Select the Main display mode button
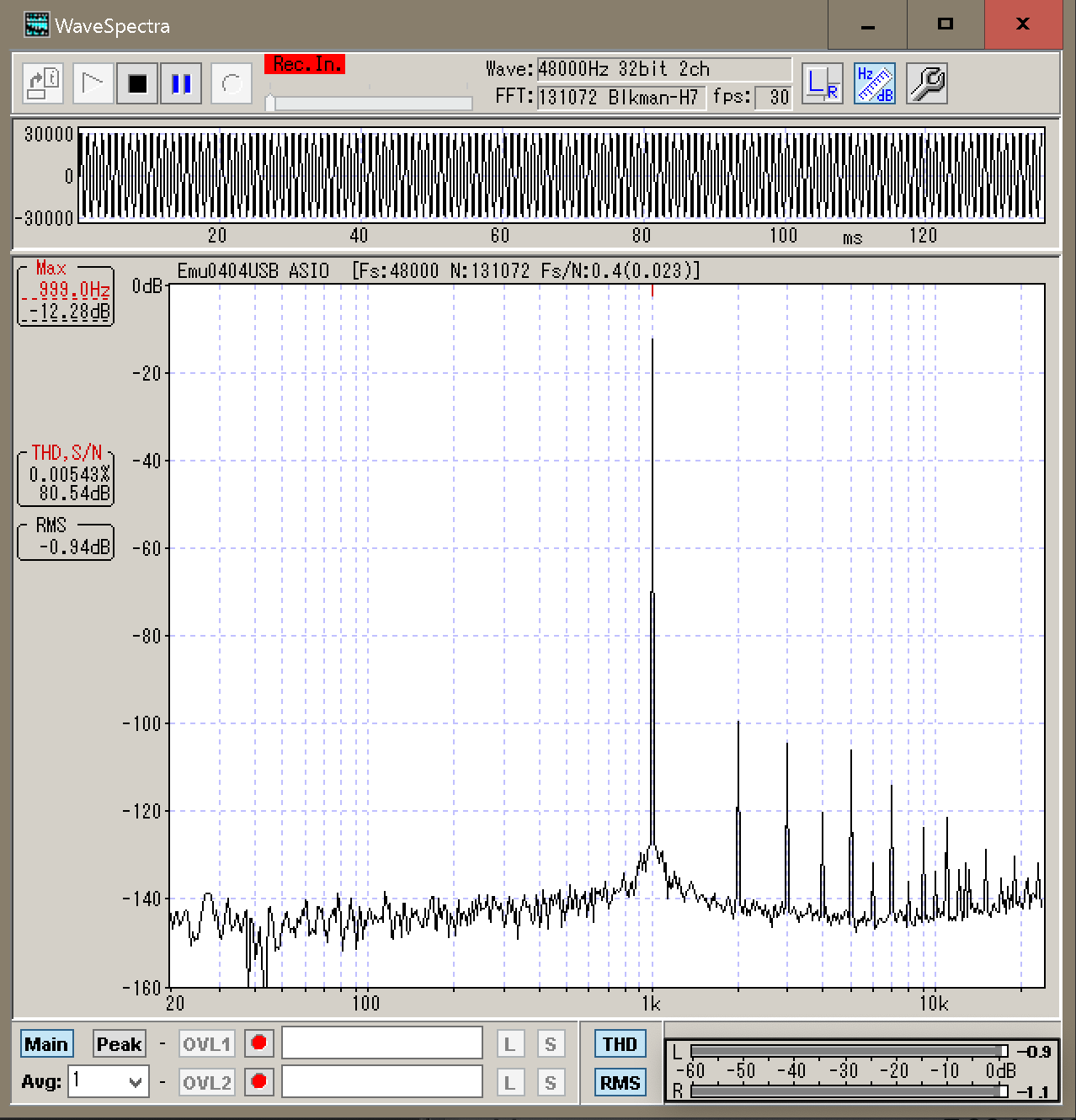The height and width of the screenshot is (1120, 1076). coord(46,1044)
